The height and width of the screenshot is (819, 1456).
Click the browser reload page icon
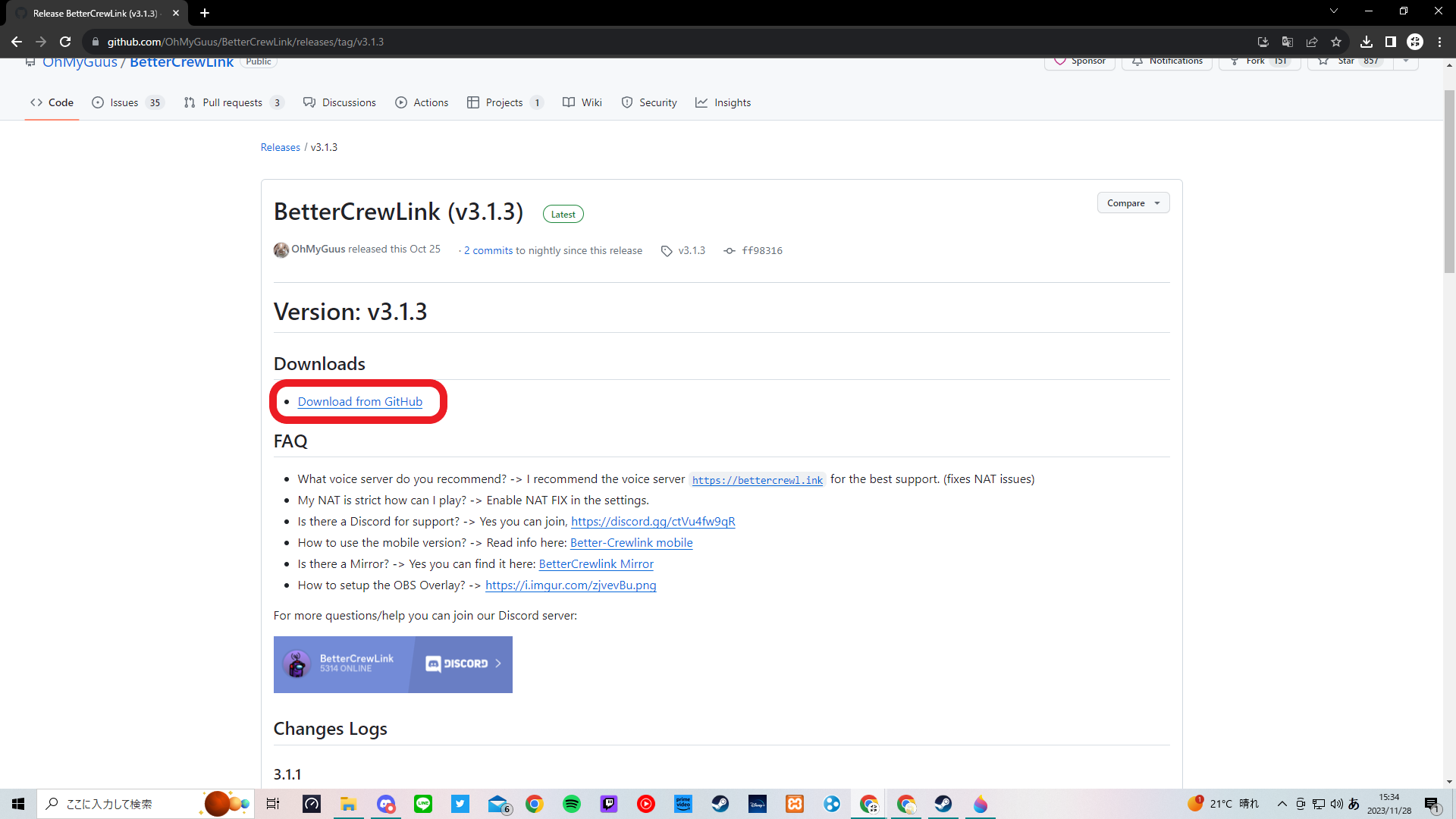(65, 42)
